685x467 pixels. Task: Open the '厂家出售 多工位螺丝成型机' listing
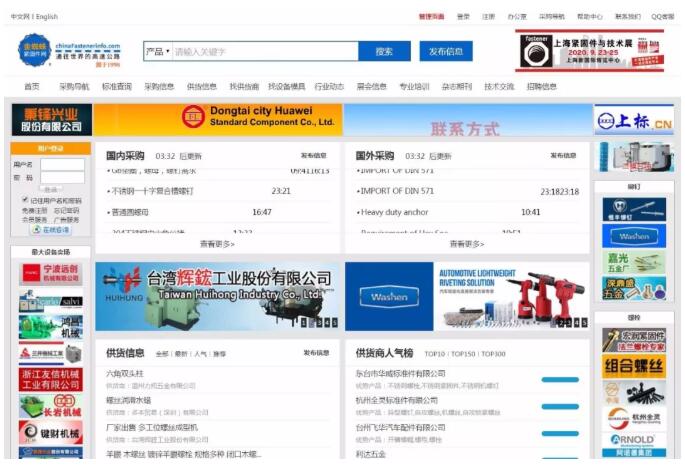152,427
